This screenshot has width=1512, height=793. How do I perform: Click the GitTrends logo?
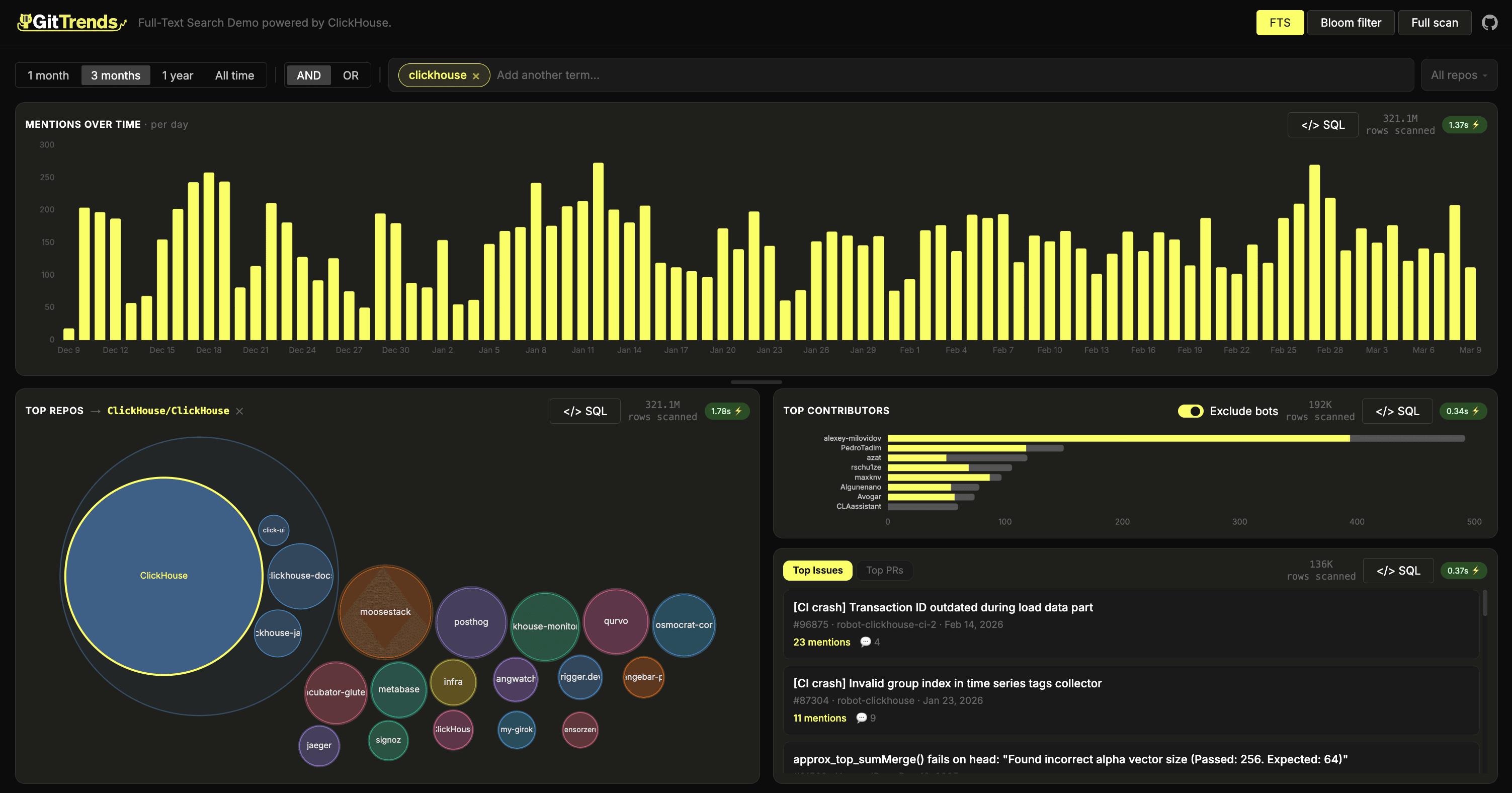(x=71, y=22)
